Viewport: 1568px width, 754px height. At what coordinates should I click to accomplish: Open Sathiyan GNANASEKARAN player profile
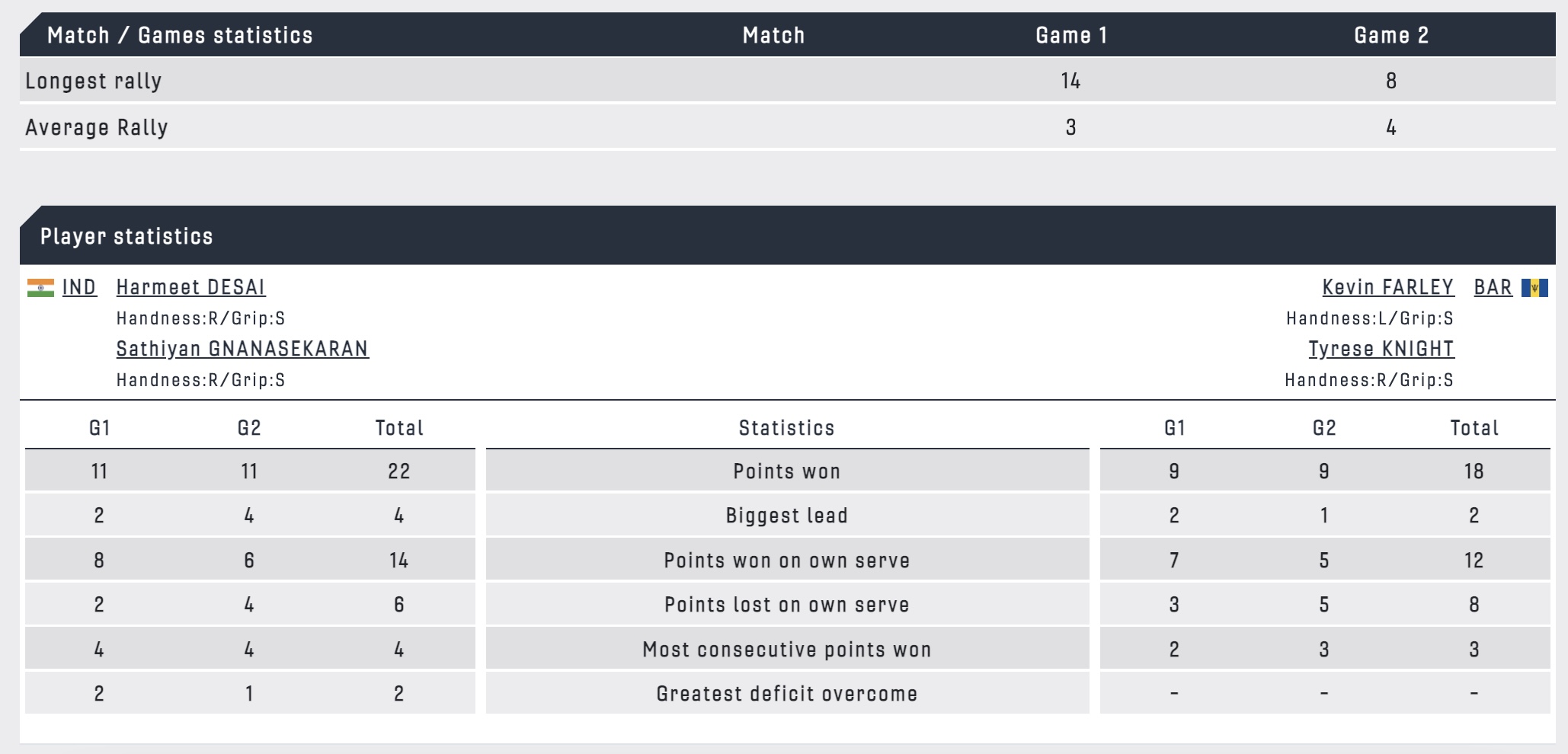242,349
